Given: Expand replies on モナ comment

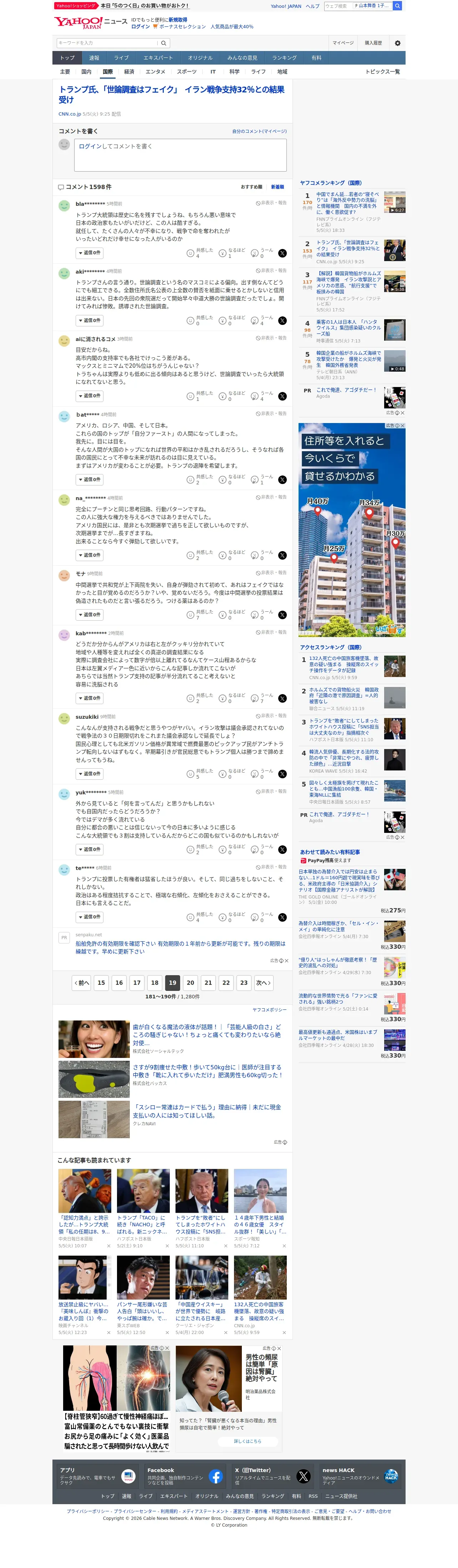Looking at the screenshot, I should (89, 615).
